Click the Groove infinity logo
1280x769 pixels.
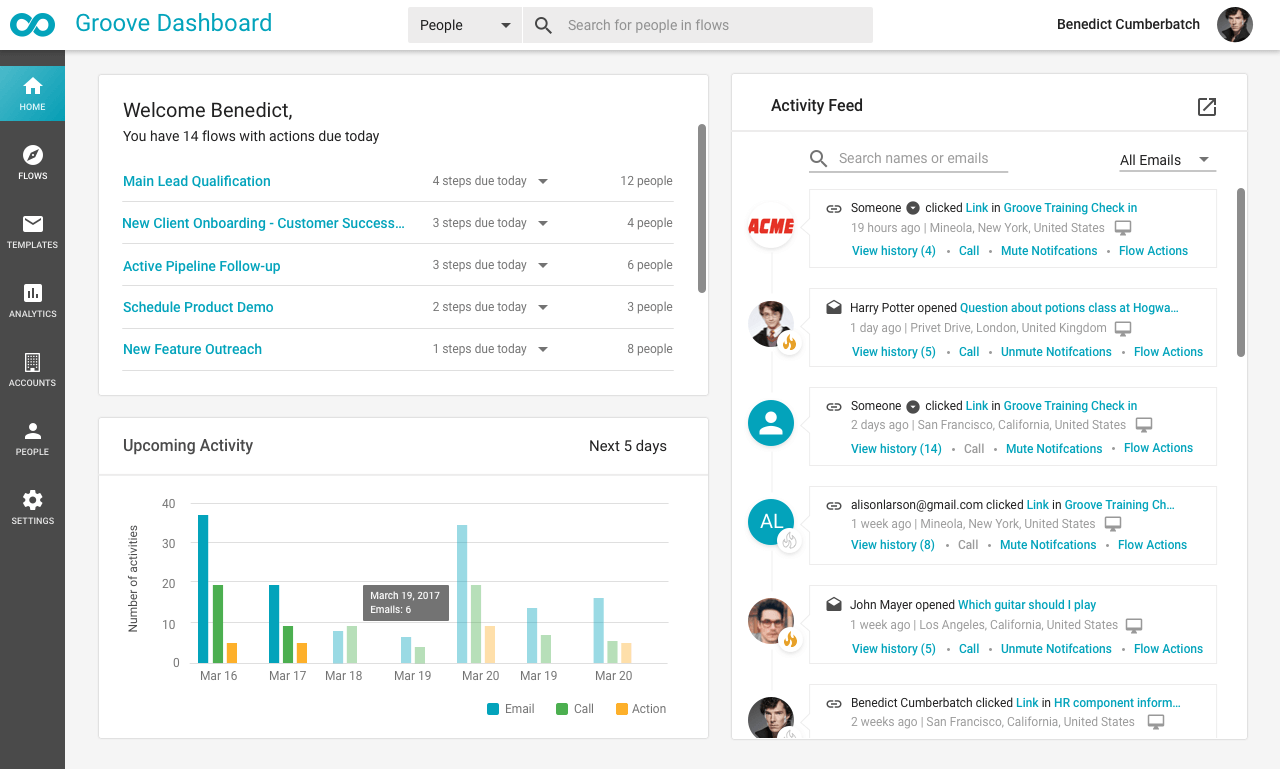(x=30, y=25)
